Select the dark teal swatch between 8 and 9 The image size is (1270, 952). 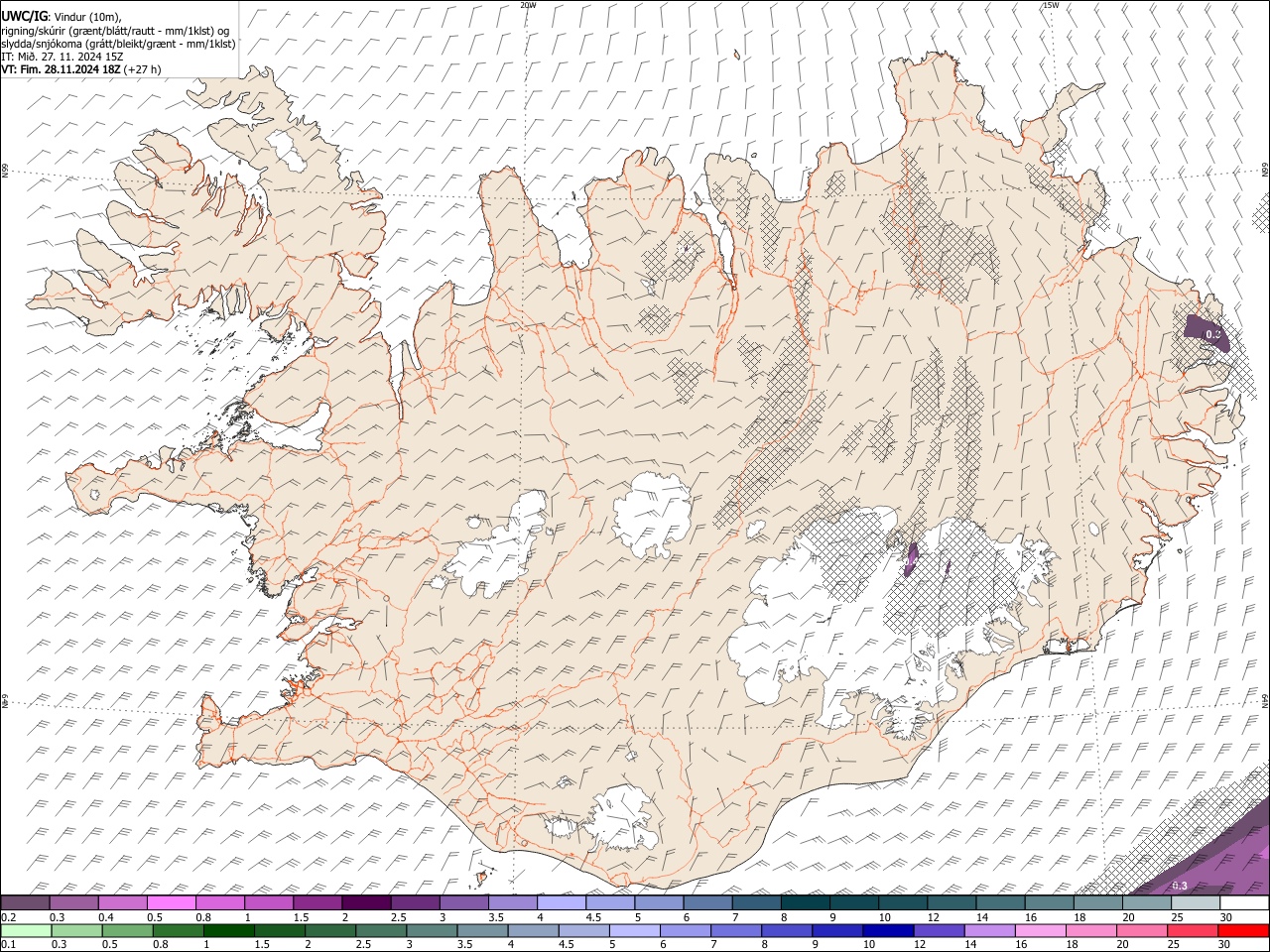[x=805, y=902]
